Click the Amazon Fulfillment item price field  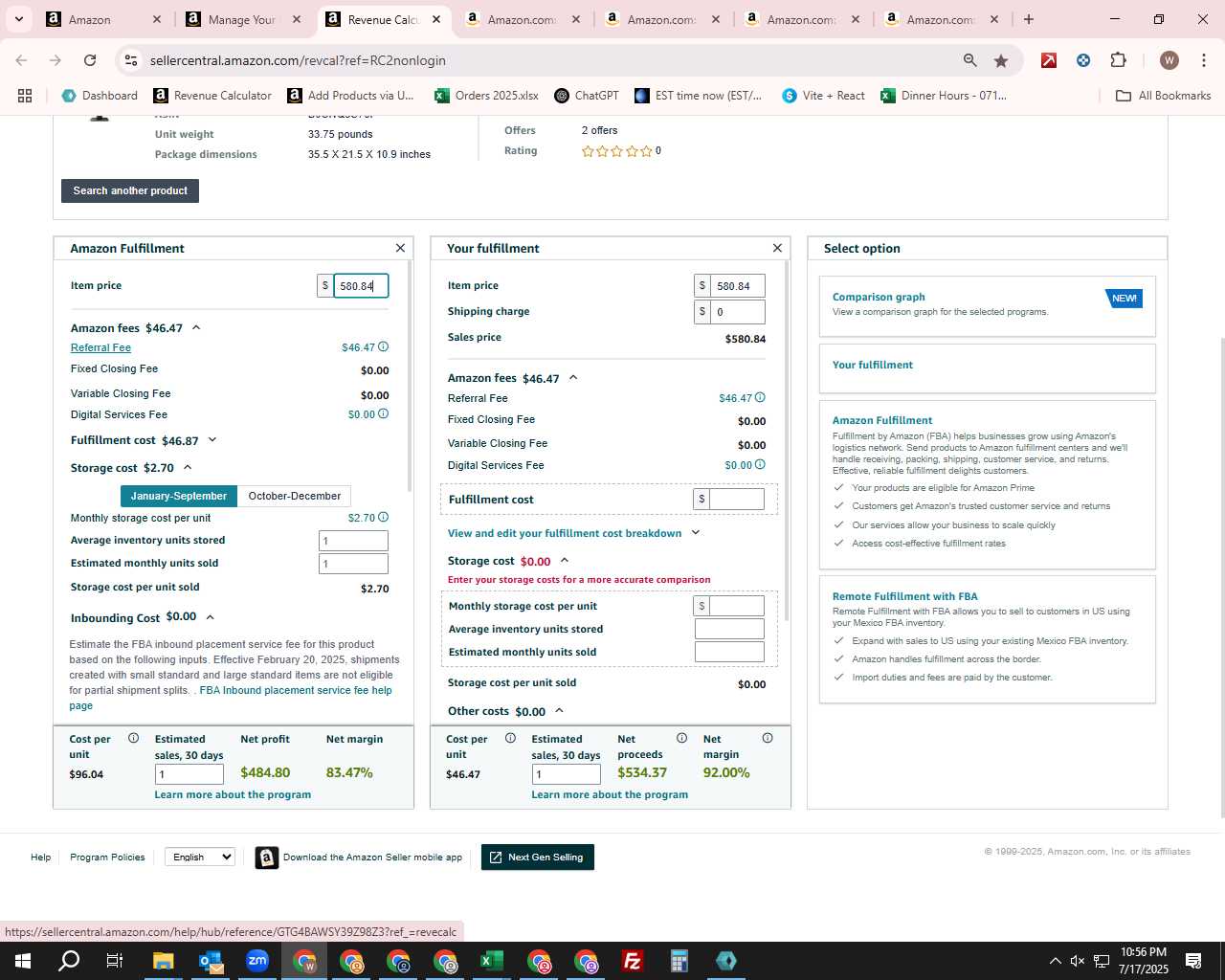click(x=361, y=286)
